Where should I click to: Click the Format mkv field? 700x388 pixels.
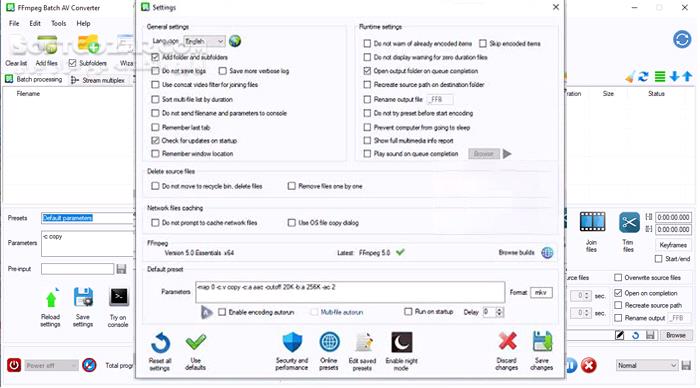[x=541, y=292]
